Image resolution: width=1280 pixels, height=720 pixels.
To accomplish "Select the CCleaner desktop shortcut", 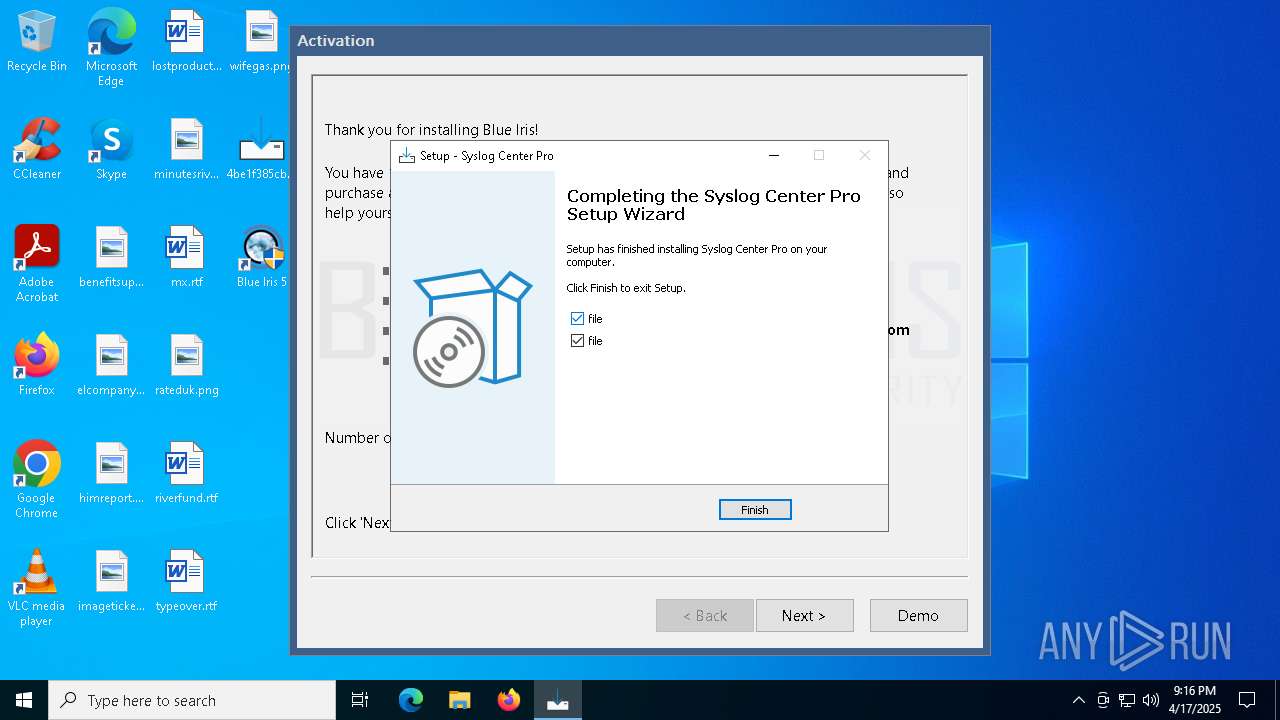I will point(37,150).
